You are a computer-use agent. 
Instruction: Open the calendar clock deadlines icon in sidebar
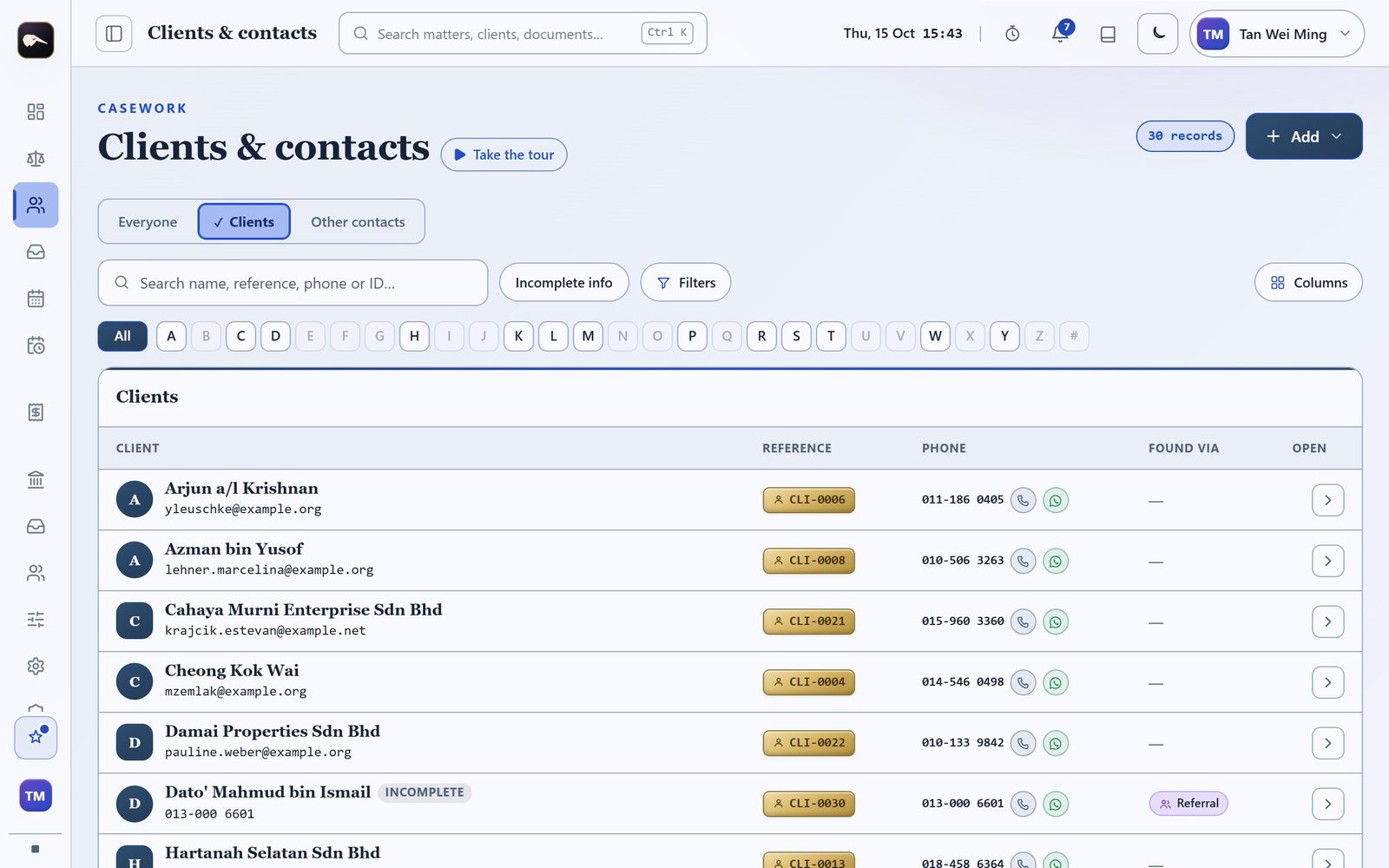point(36,345)
